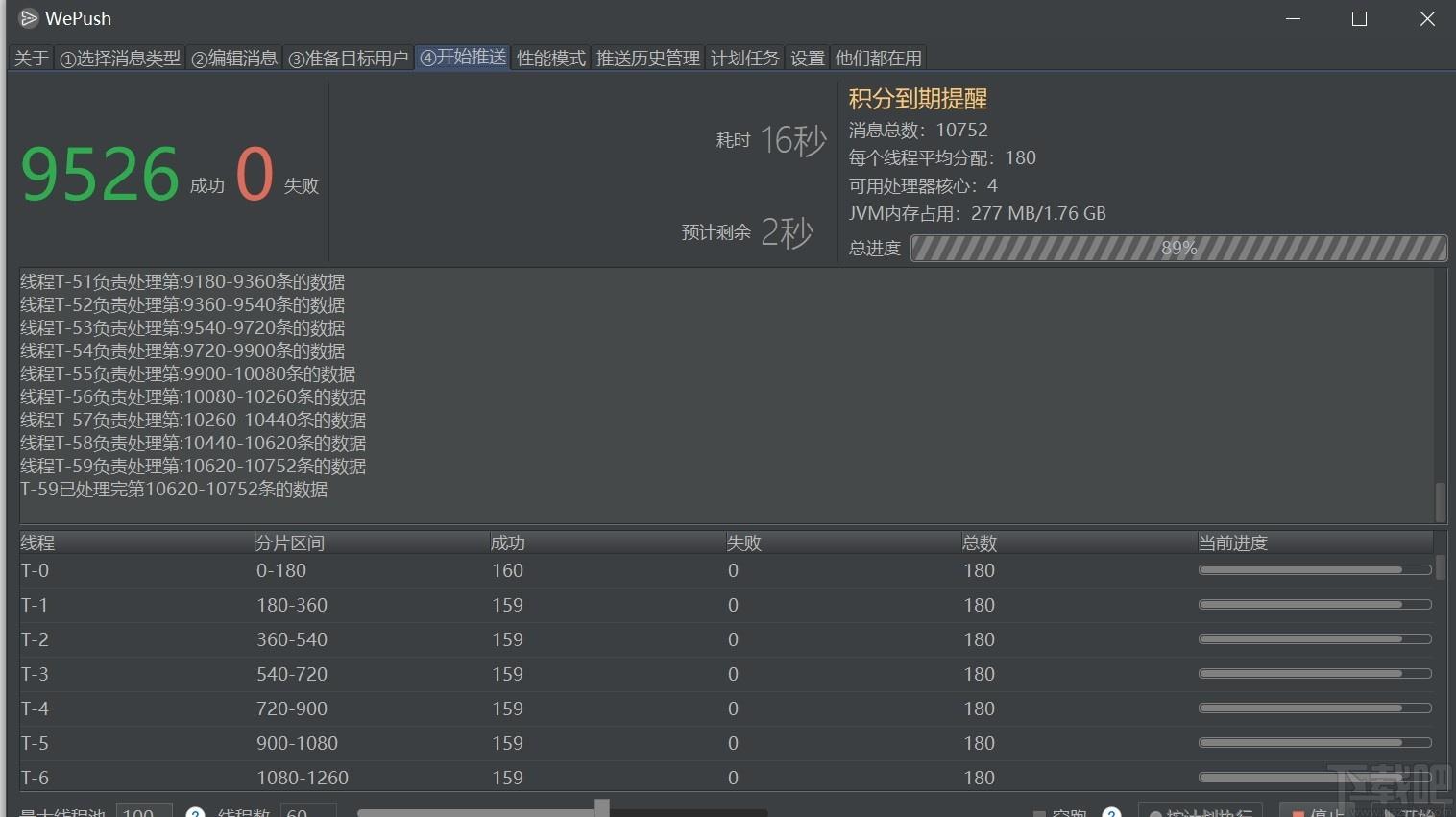This screenshot has width=1456, height=817.
Task: Open the ③准备目标用户 tab
Action: click(x=349, y=59)
